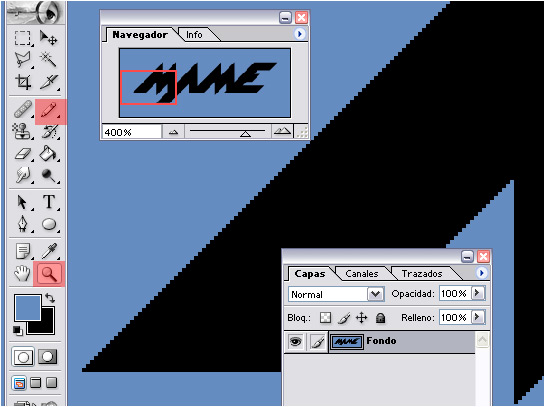Select the Smudge tool

click(23, 175)
